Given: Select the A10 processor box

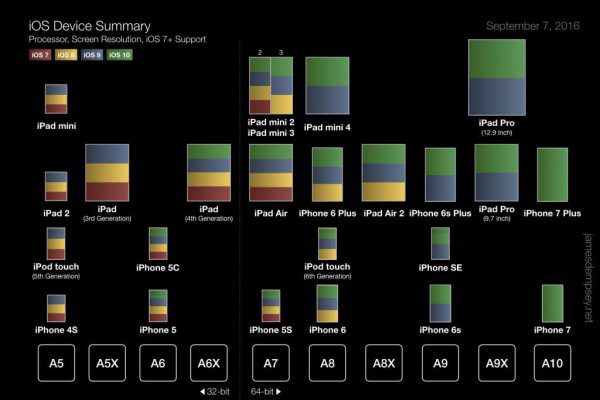Looking at the screenshot, I should pos(552,363).
